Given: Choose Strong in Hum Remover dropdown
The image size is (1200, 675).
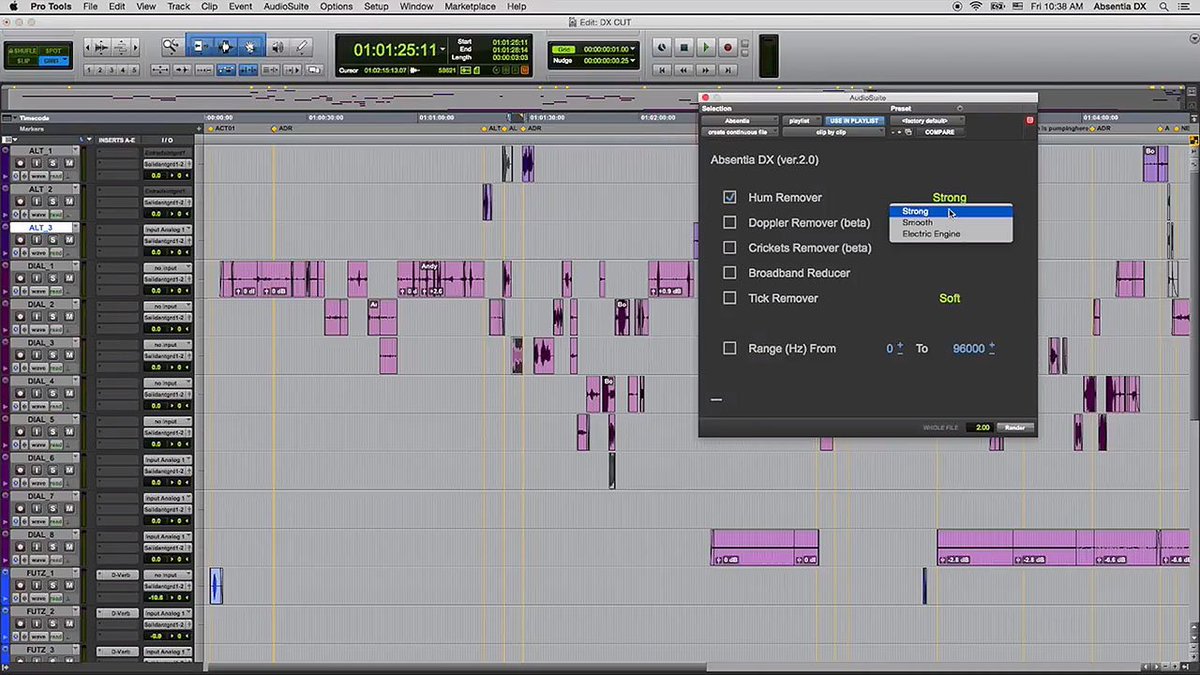Looking at the screenshot, I should pos(951,211).
